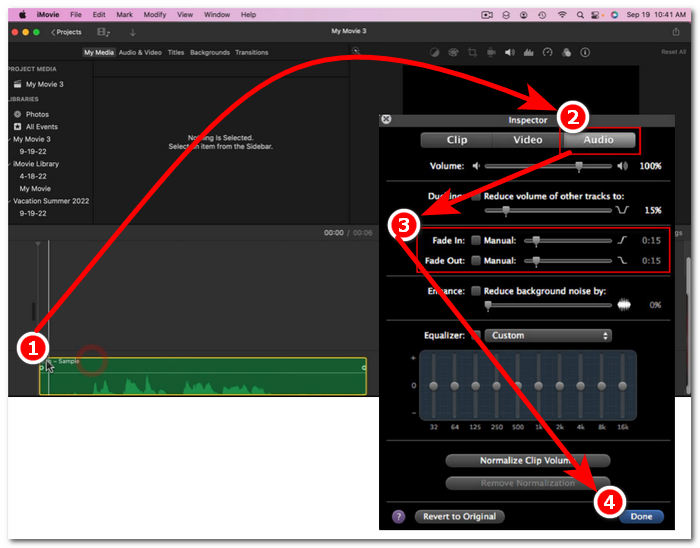Click the Done button

[x=642, y=517]
